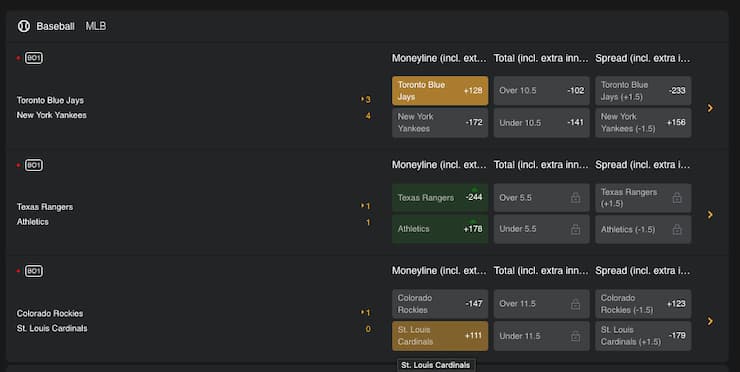Screen dimensions: 740x372
Task: Click Moneyline header in Blue Jays game
Action: click(439, 59)
